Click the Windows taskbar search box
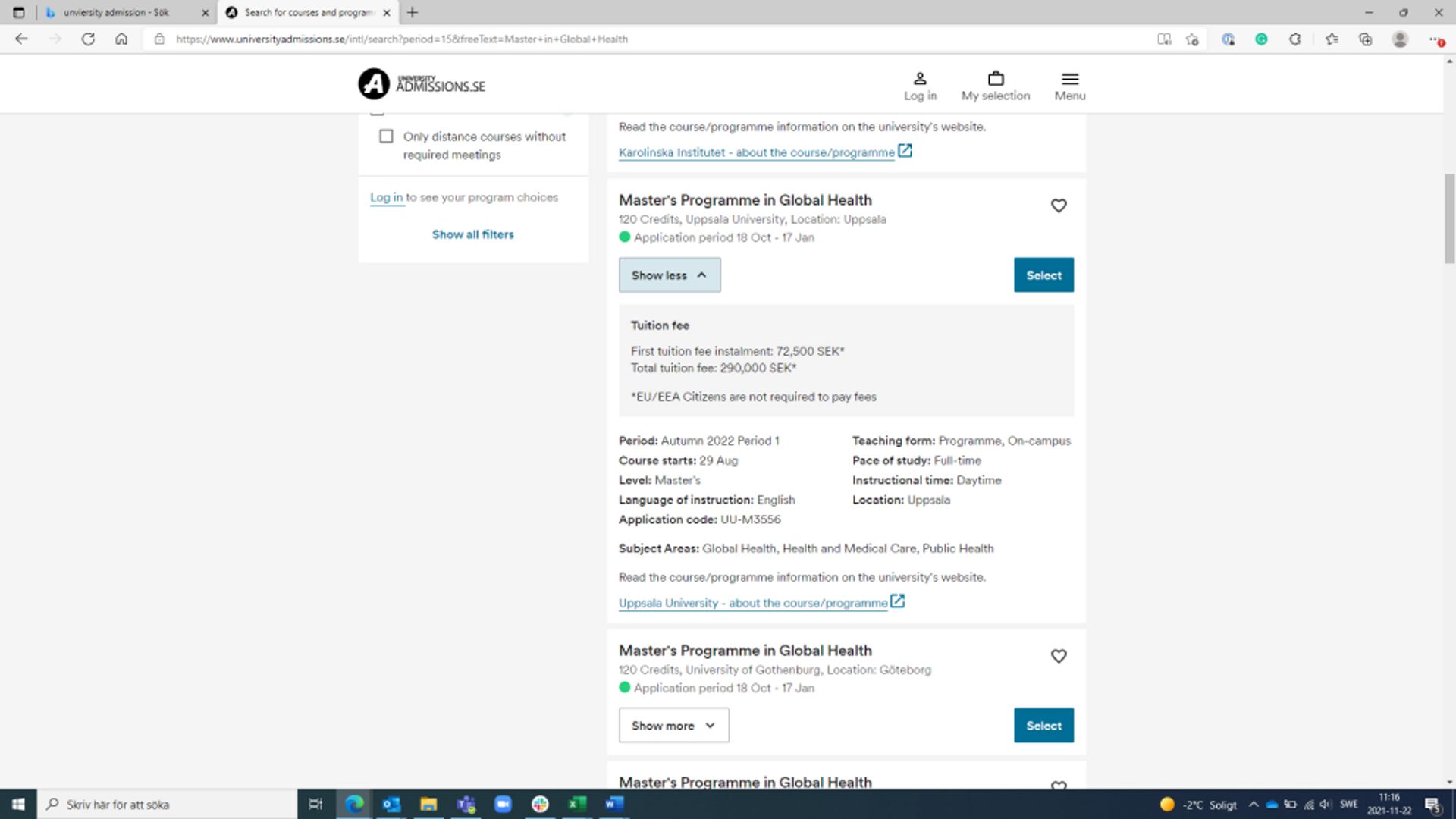 (167, 804)
